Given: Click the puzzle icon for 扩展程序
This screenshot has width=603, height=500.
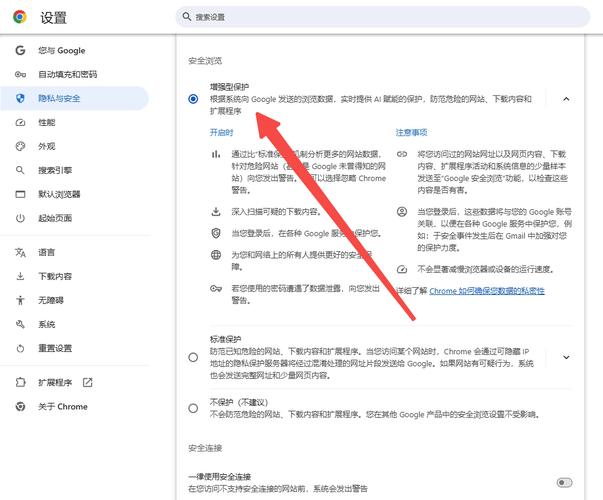Looking at the screenshot, I should [x=20, y=382].
